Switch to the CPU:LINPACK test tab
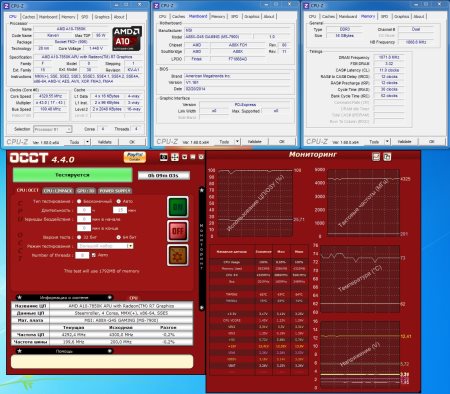 [58, 191]
